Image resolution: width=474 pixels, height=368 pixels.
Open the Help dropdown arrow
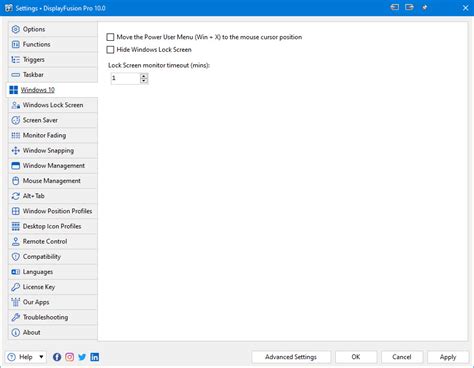(41, 357)
